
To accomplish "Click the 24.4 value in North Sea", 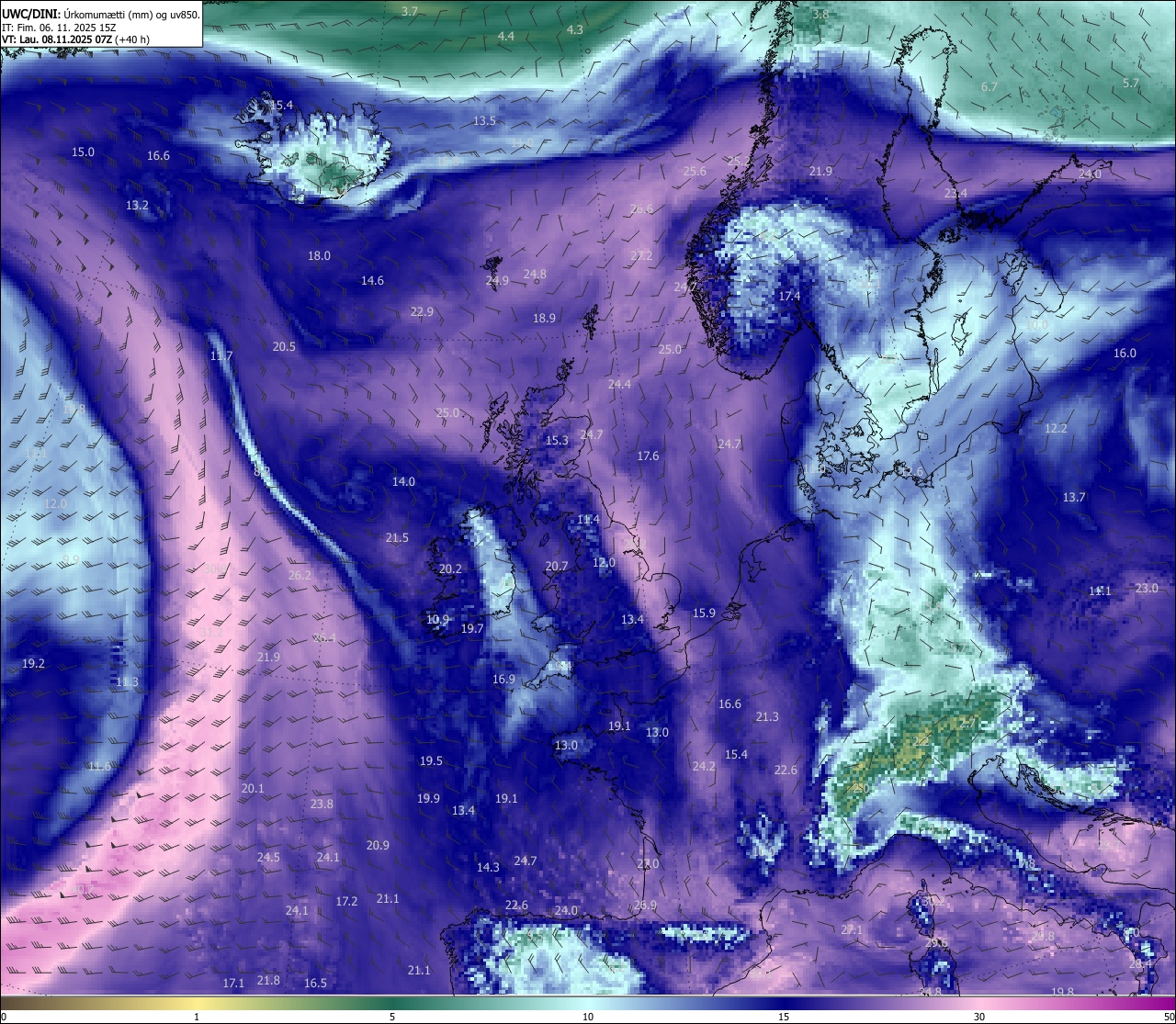I will point(619,385).
